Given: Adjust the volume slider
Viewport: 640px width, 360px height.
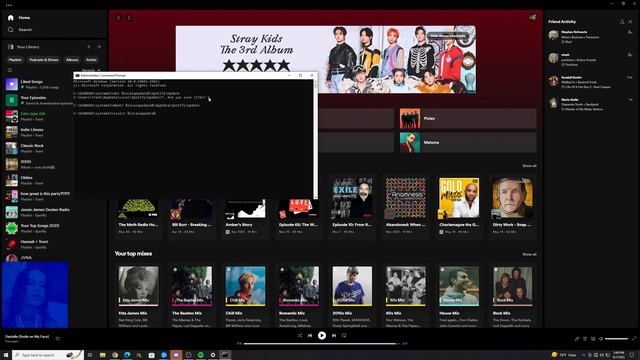Looking at the screenshot, I should pyautogui.click(x=616, y=339).
